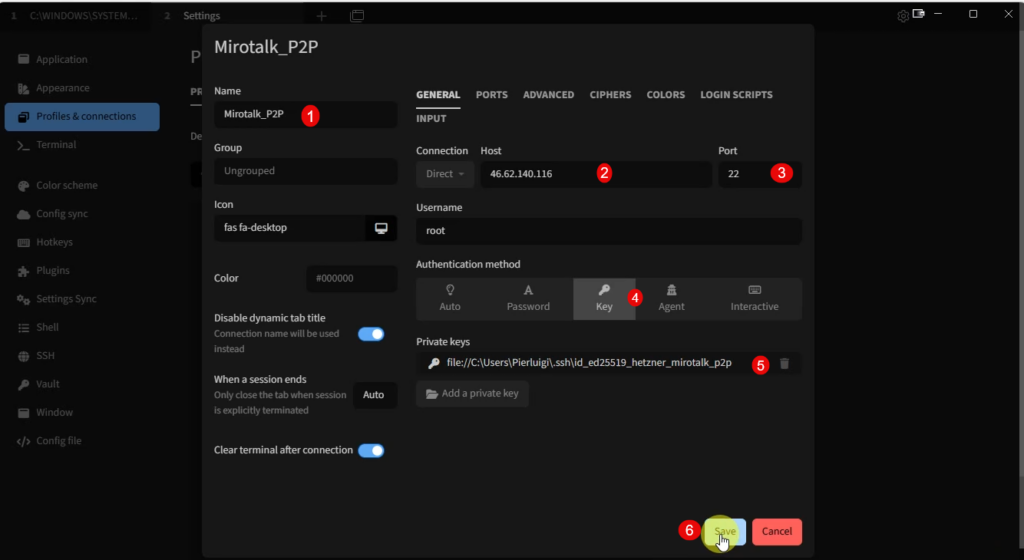
Task: Toggle Clear terminal after connection switch
Action: pyautogui.click(x=371, y=450)
